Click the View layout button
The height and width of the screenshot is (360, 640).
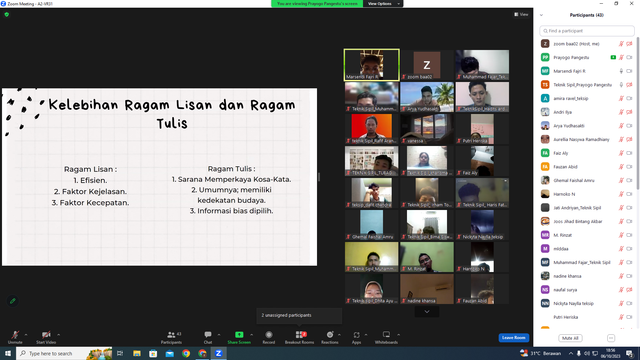[521, 14]
